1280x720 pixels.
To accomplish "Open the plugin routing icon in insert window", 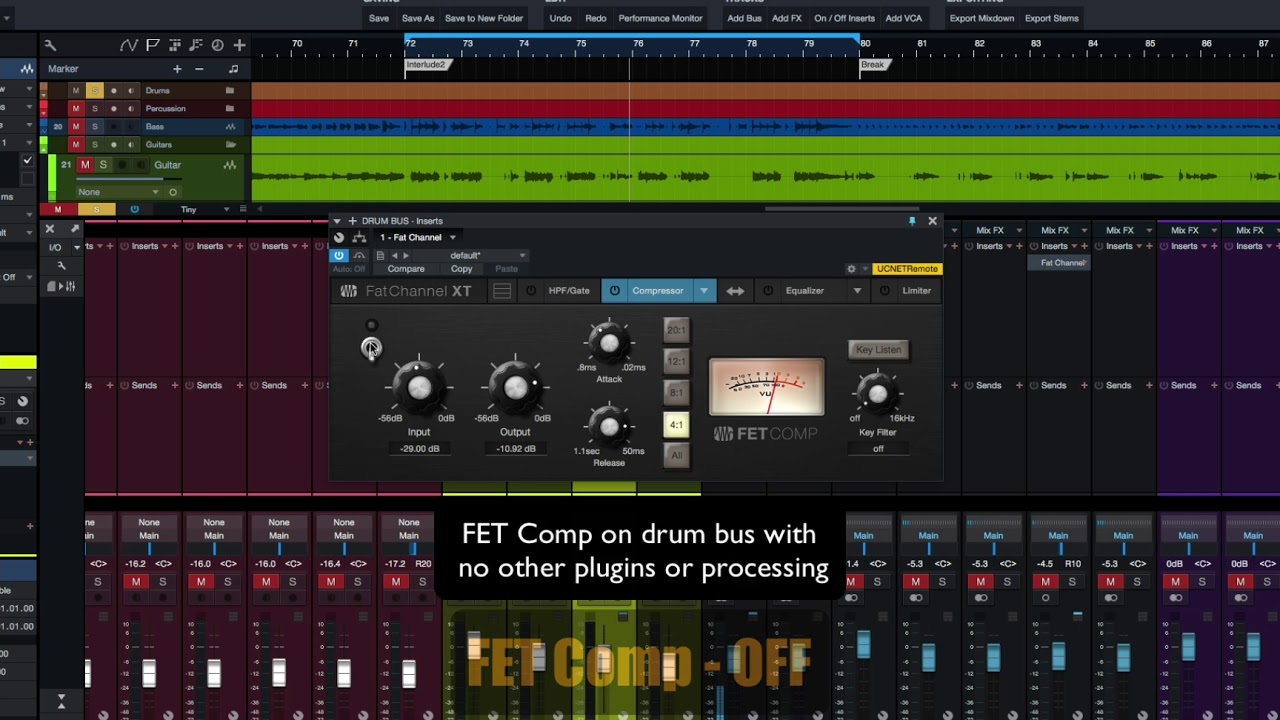I will click(359, 238).
